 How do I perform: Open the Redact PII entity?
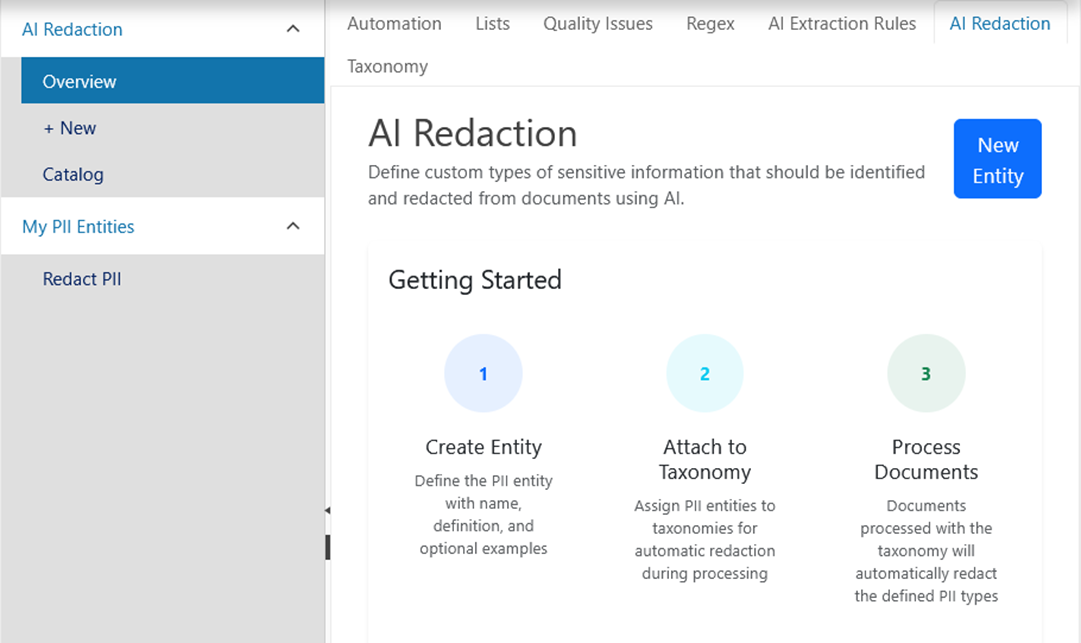click(x=82, y=279)
